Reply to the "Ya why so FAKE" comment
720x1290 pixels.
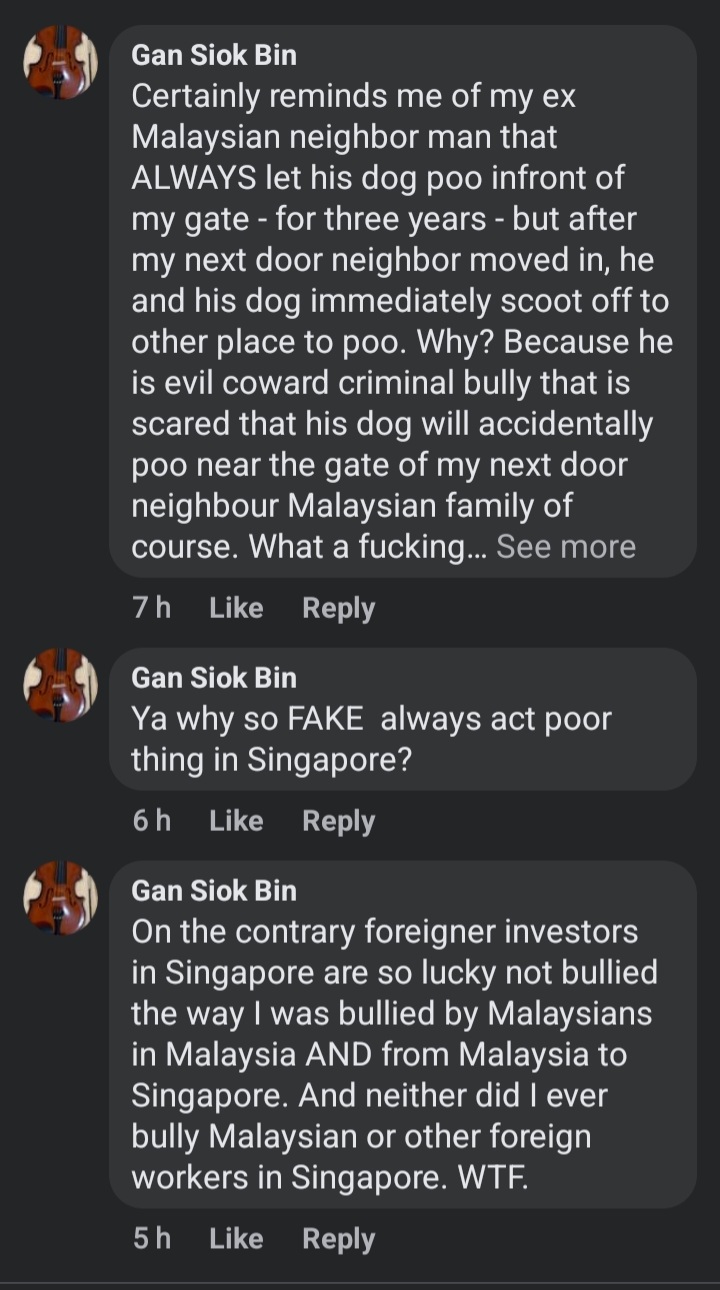coord(338,821)
